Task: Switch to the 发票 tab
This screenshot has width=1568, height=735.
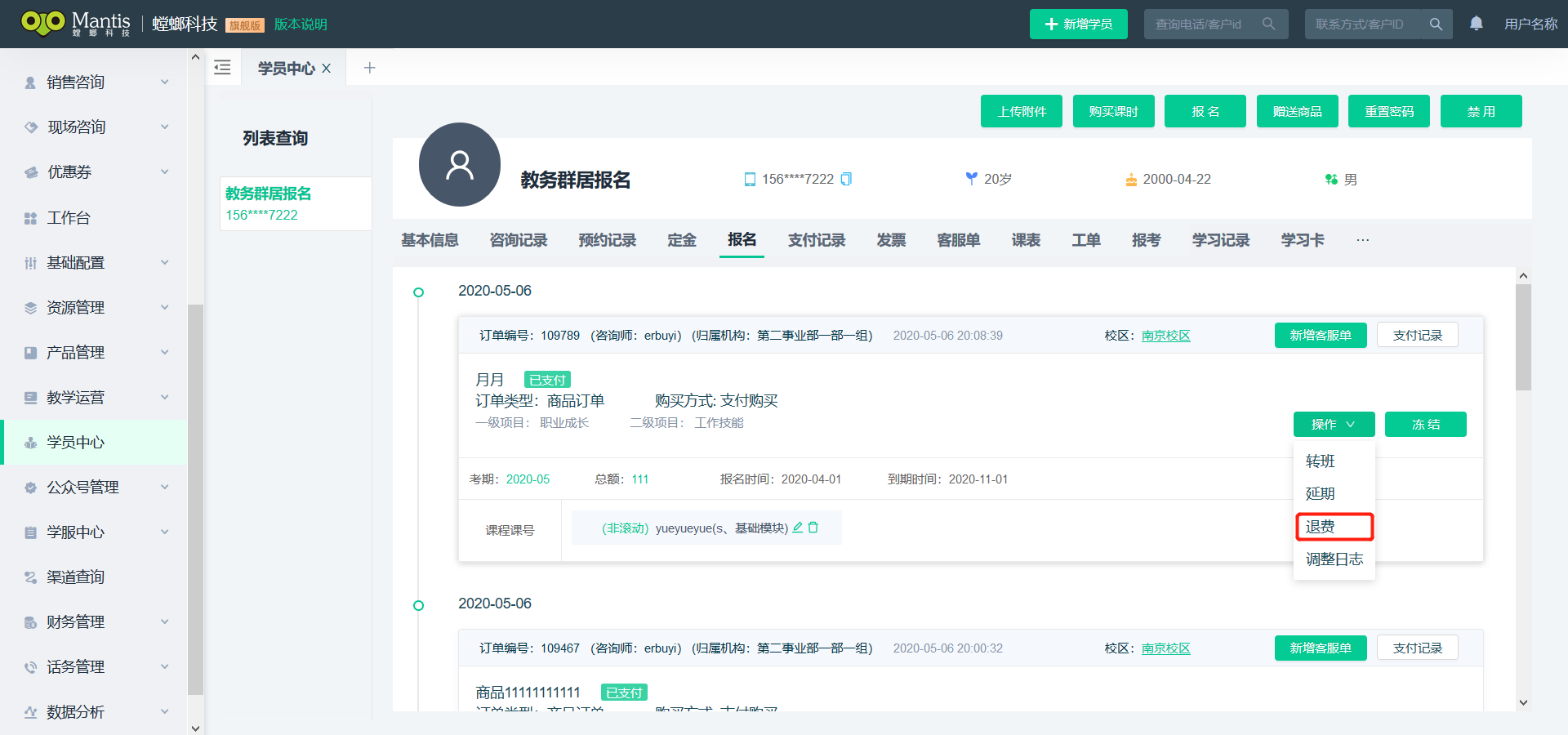Action: tap(891, 240)
